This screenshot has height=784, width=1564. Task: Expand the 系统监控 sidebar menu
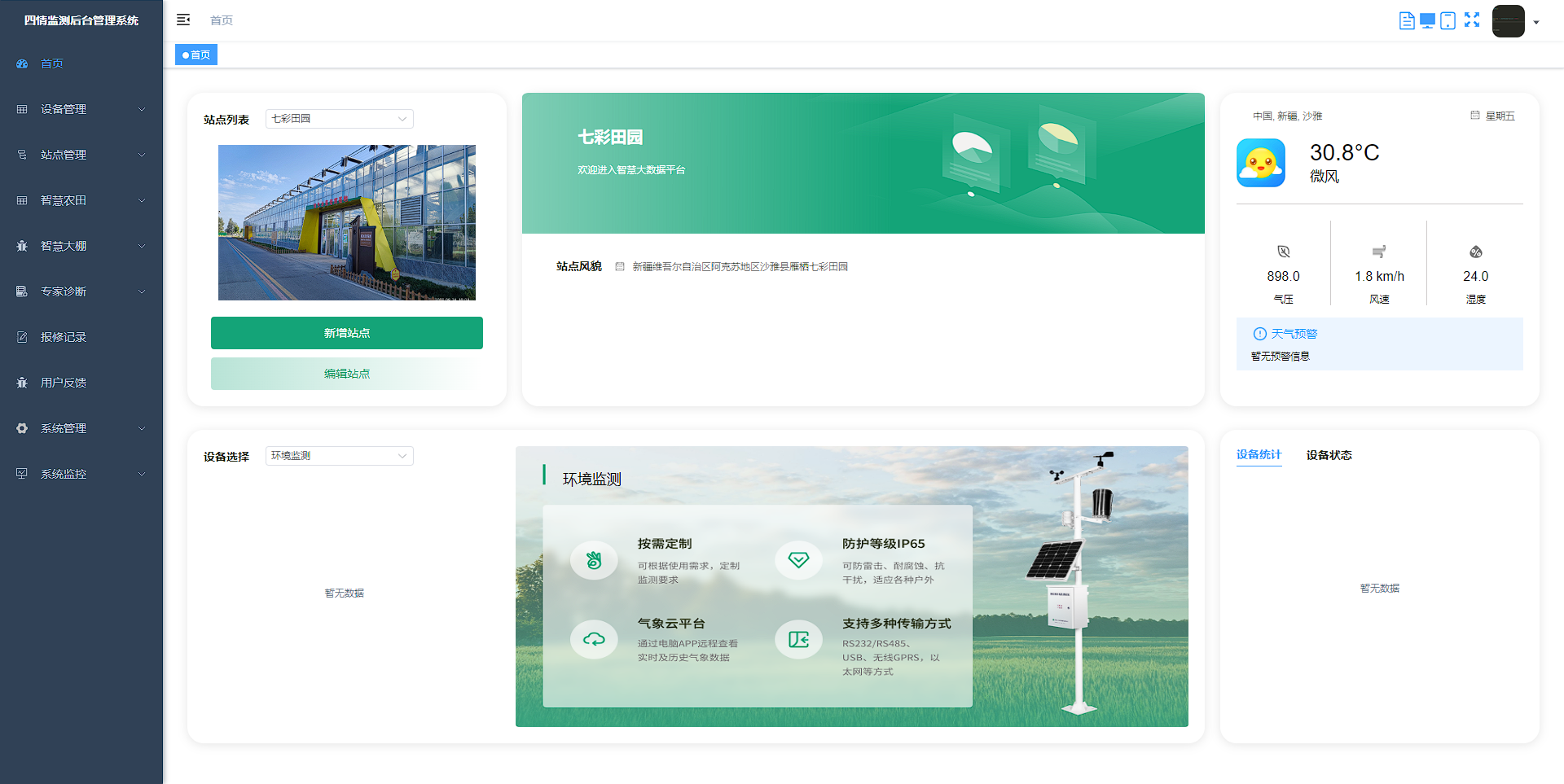point(81,474)
